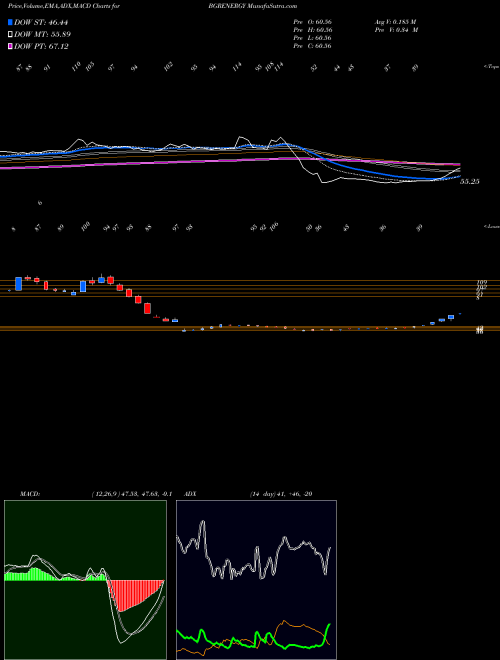The image size is (500, 660).
Task: Click the green +DI line in ADX chart
Action: pos(253,641)
